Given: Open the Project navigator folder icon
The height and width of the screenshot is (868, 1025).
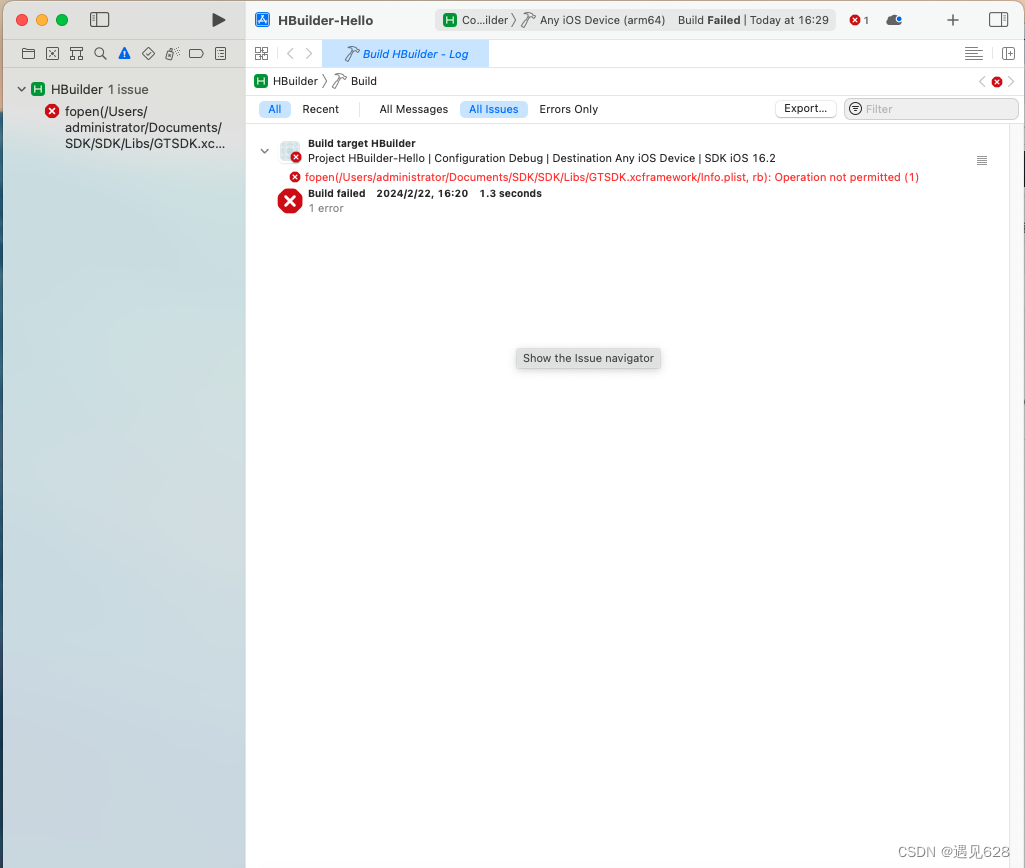Looking at the screenshot, I should point(28,53).
